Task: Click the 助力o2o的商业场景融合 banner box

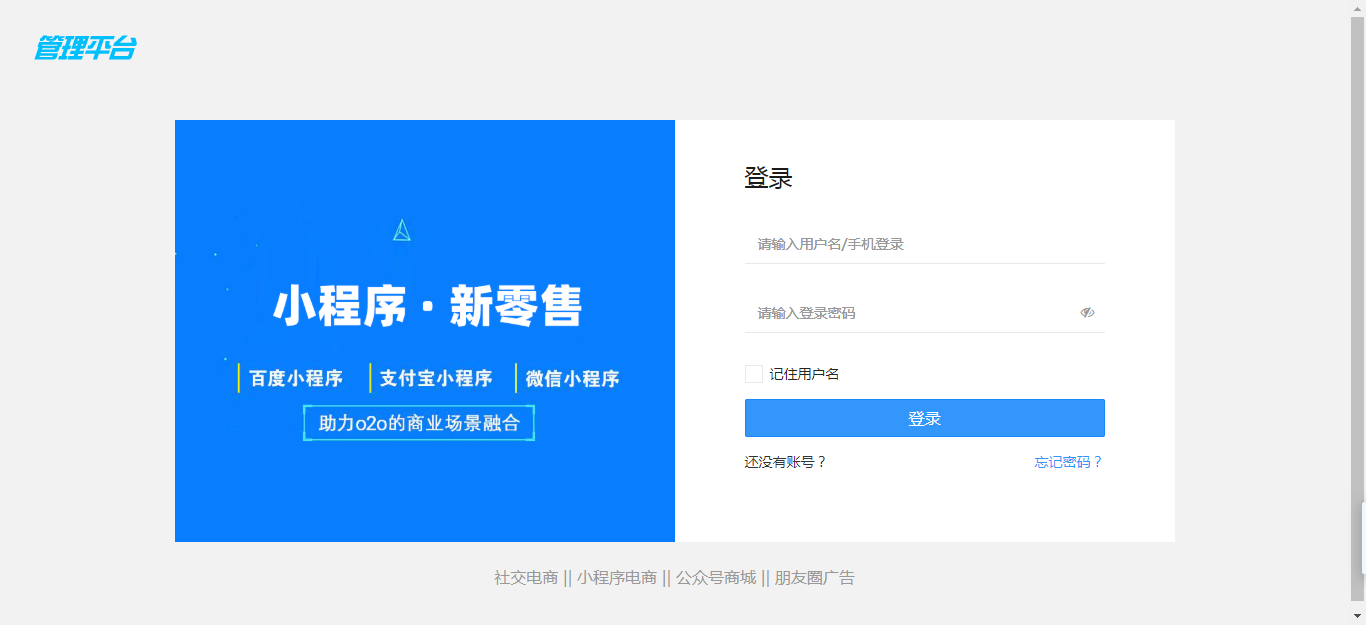Action: 419,423
